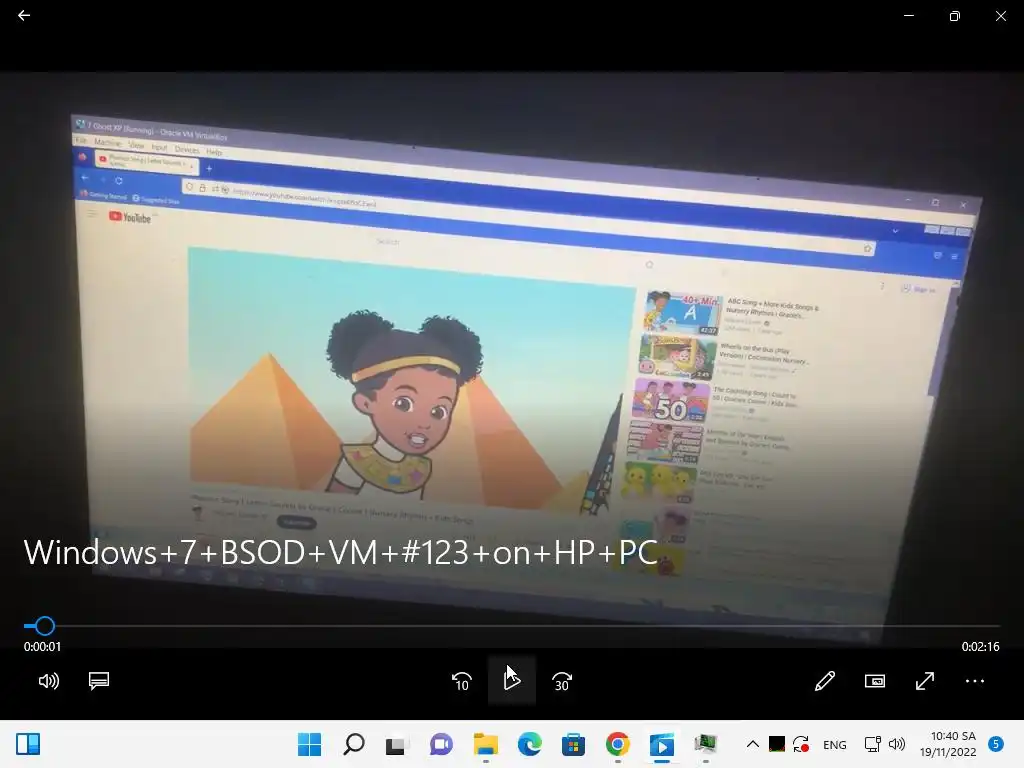Screen dimensions: 1024x768
Task: Open the monitor app next to Movies & TV
Action: (x=705, y=743)
